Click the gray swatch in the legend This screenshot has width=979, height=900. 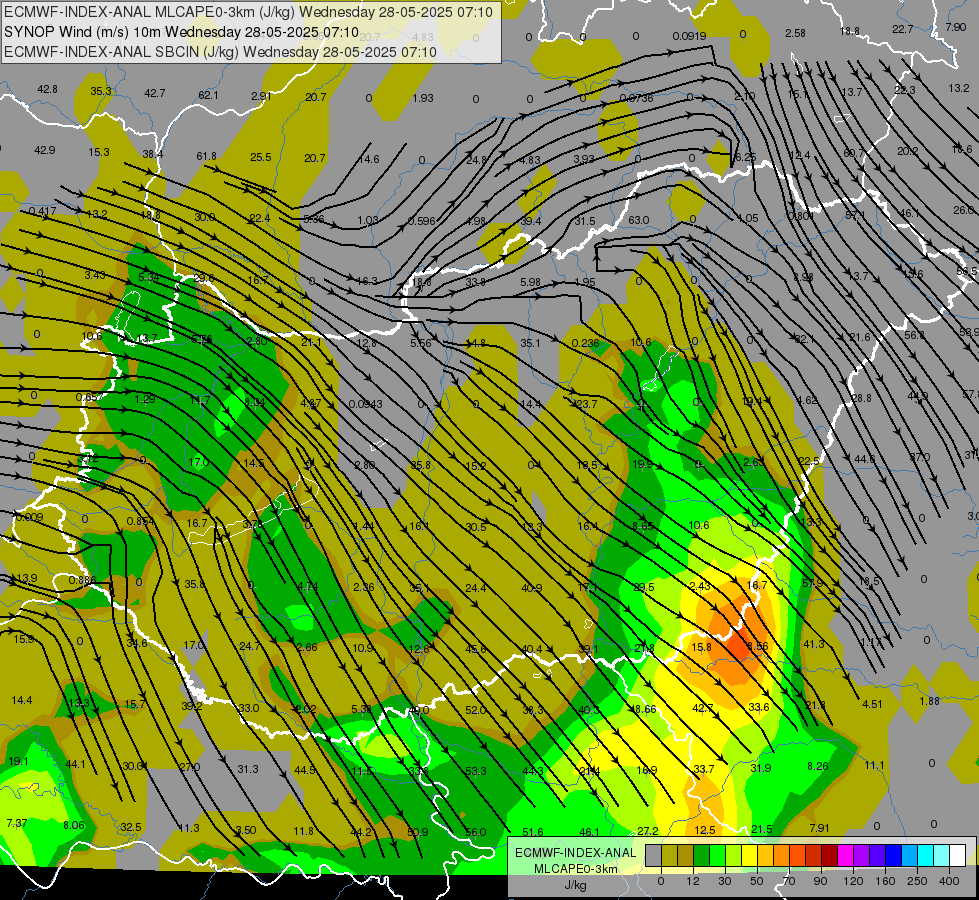click(x=653, y=855)
